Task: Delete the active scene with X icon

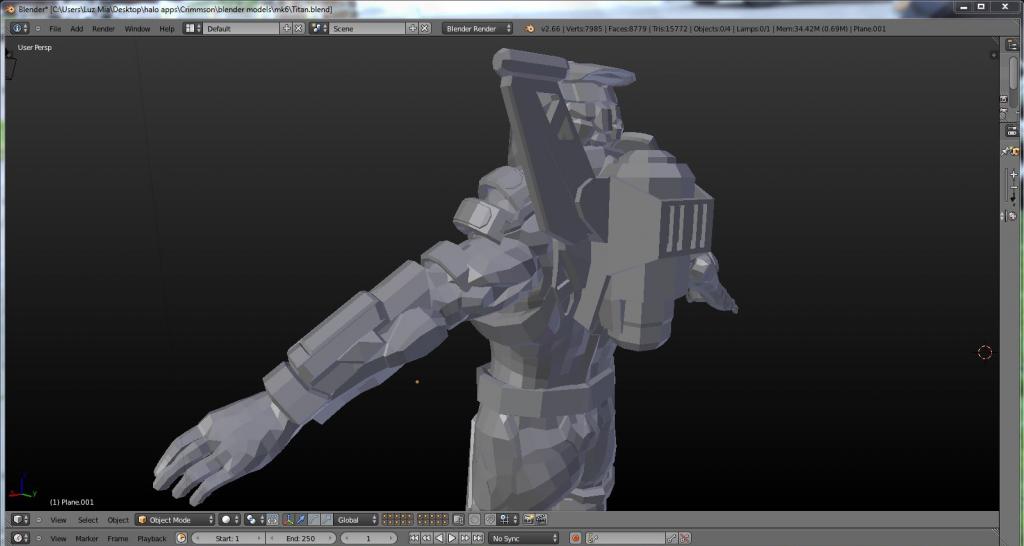Action: [424, 29]
